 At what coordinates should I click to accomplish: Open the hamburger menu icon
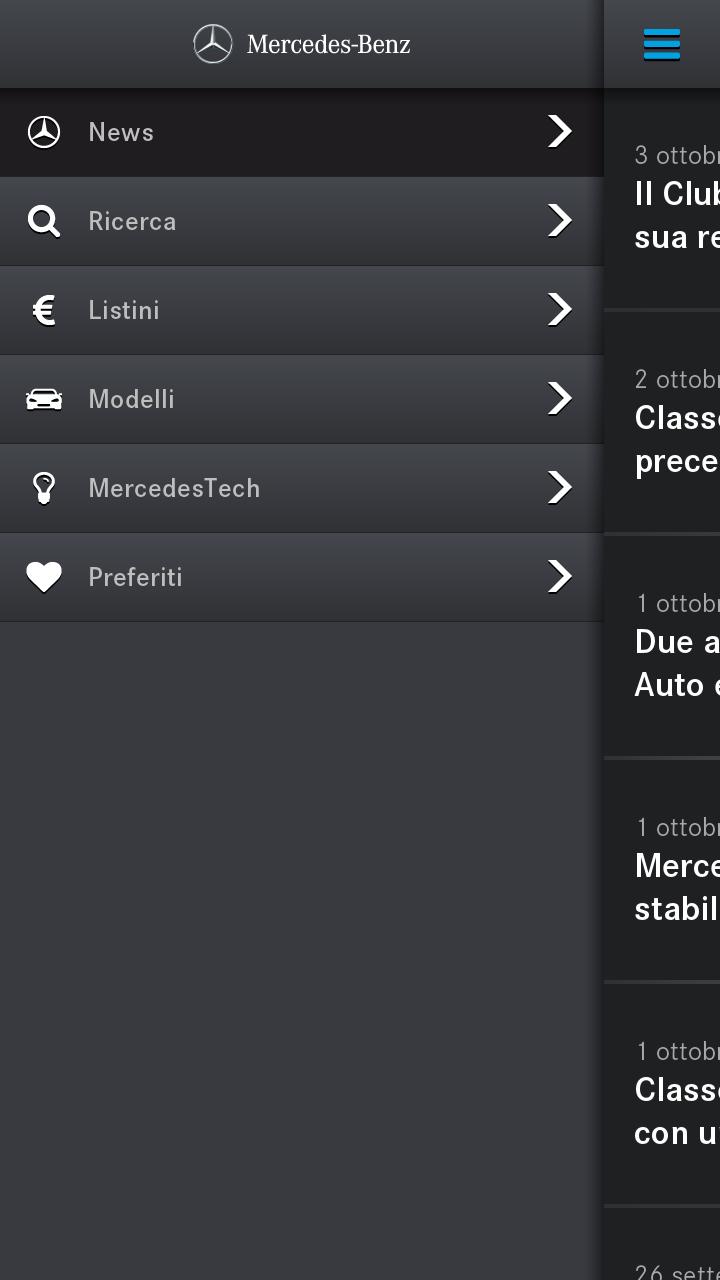pos(661,44)
